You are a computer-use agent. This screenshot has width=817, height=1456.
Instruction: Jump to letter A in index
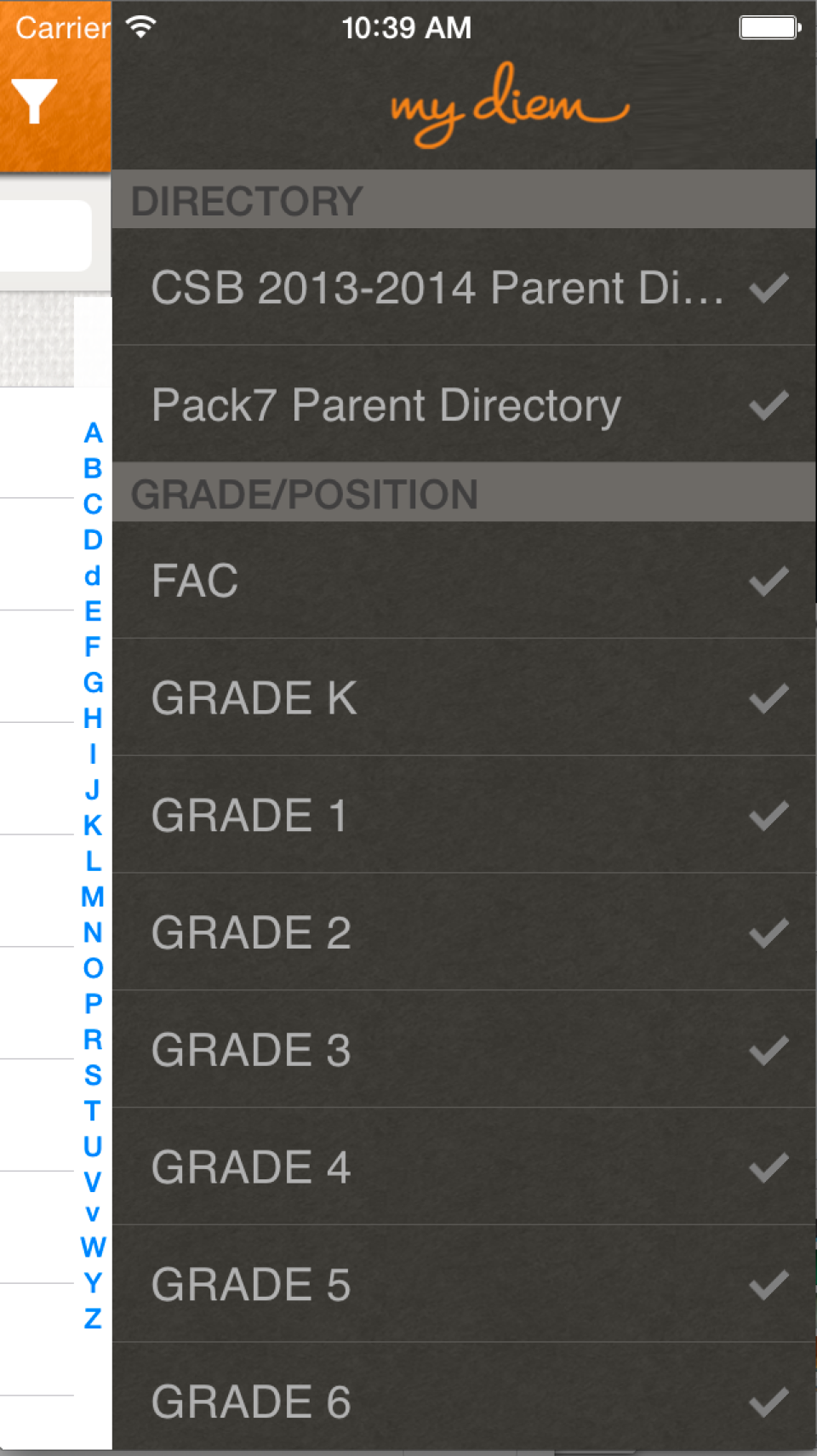pos(93,433)
